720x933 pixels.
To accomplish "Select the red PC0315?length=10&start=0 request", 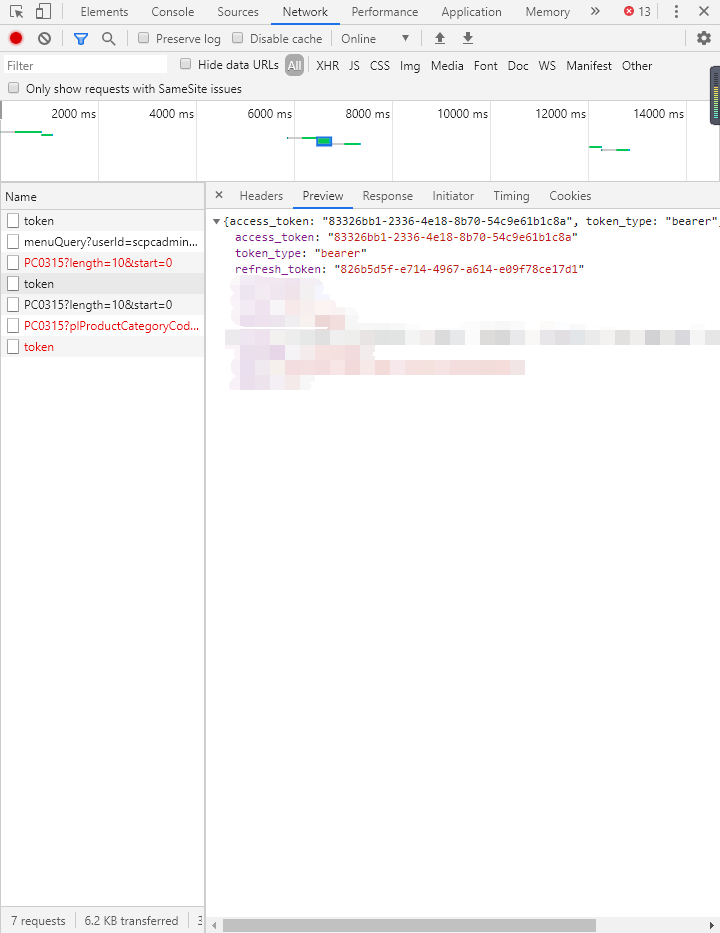I will click(x=102, y=262).
